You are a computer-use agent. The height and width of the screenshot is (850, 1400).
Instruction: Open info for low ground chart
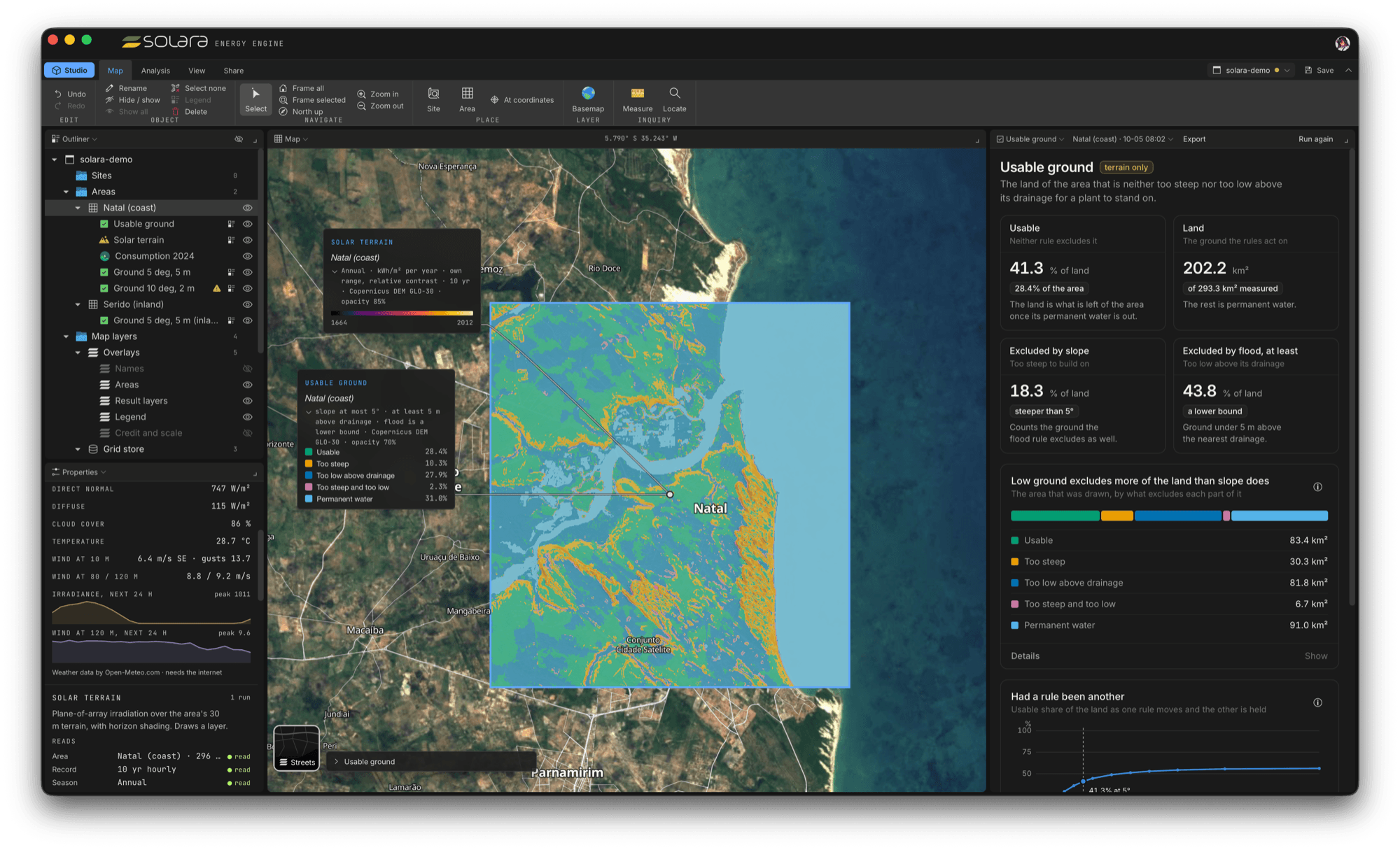click(1317, 487)
